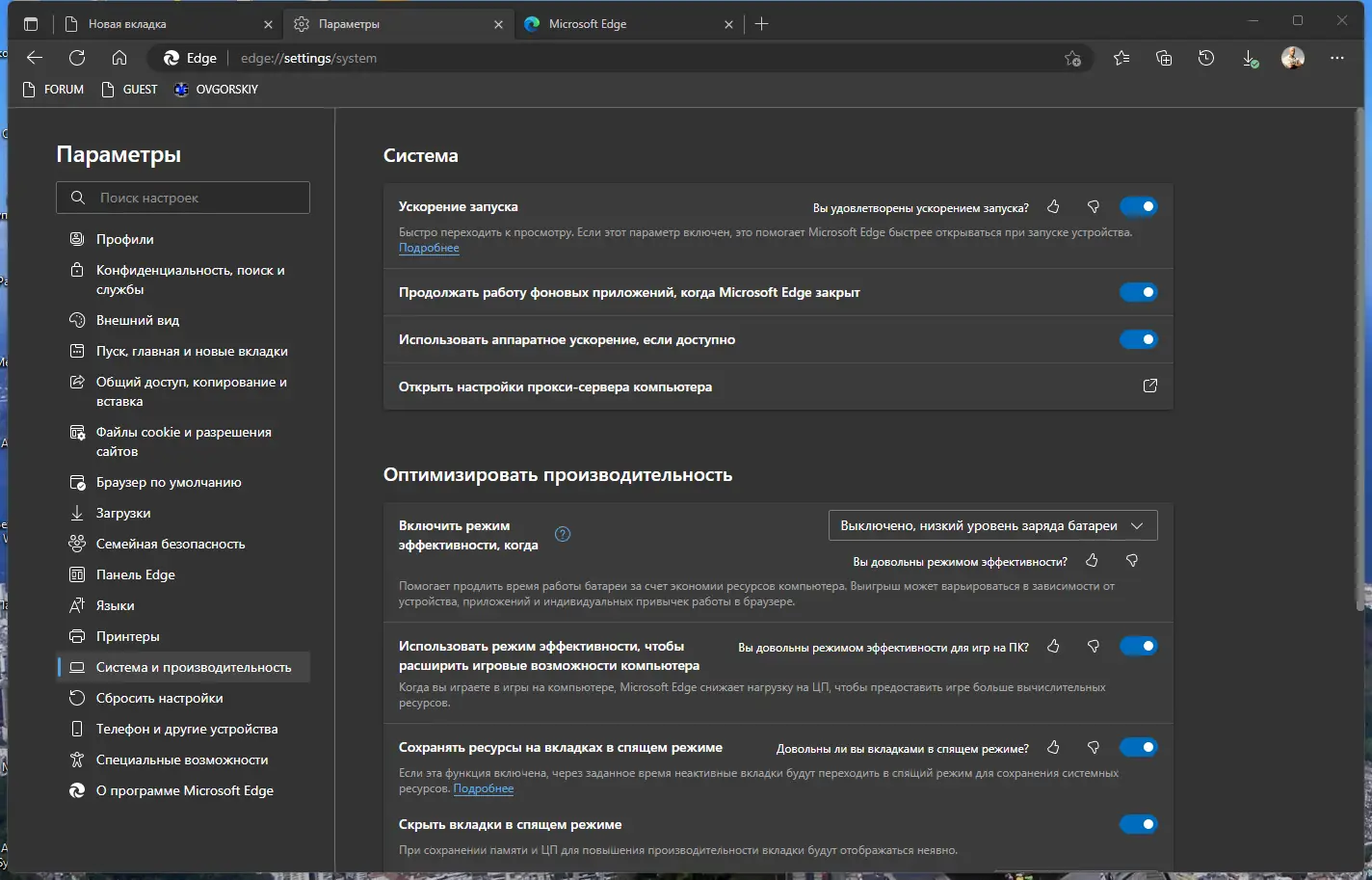Viewport: 1372px width, 880px height.
Task: Toggle gaming efficiency mode switch
Action: coord(1138,646)
